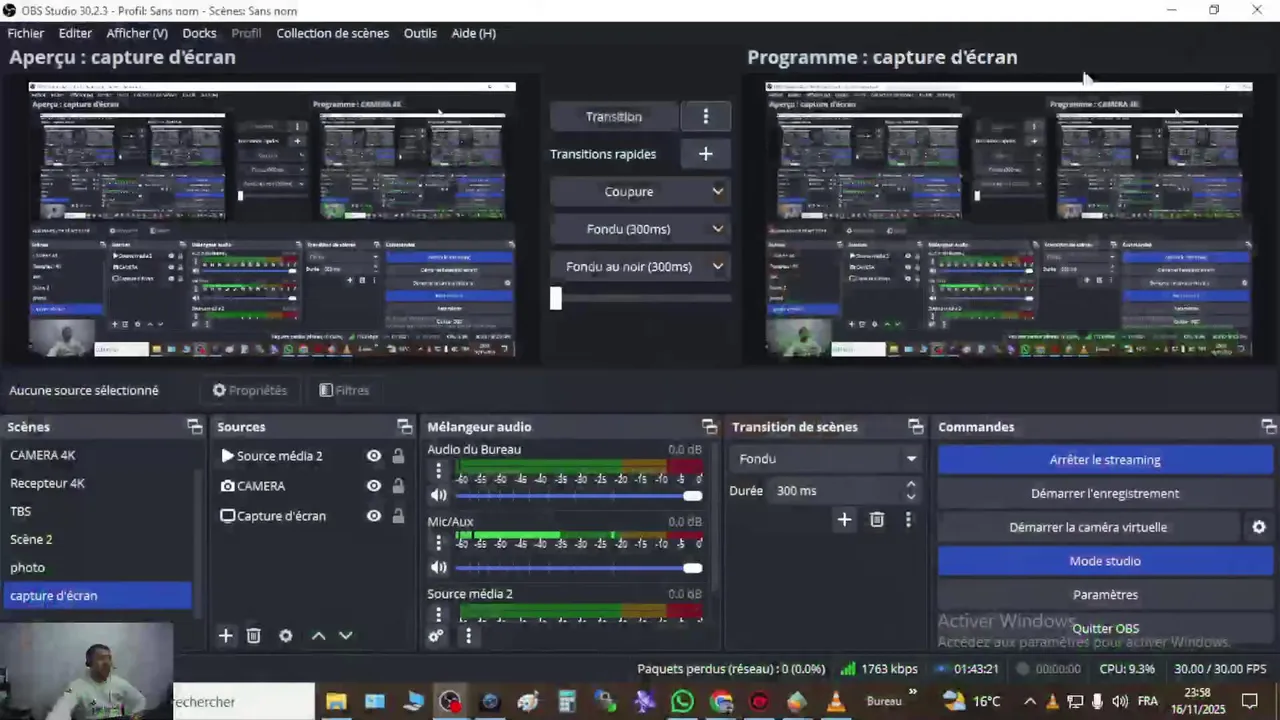The width and height of the screenshot is (1280, 720).
Task: Select the Recepteur 4K scene
Action: click(96, 483)
